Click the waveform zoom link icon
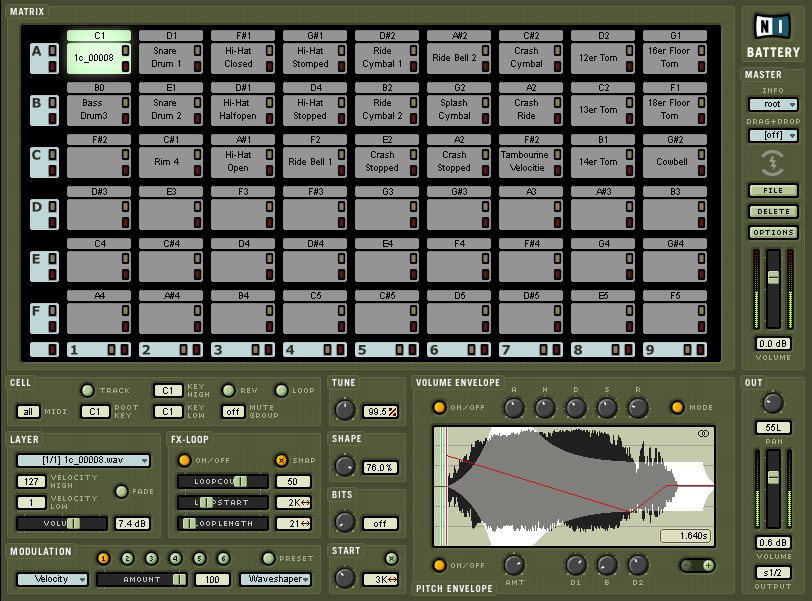Image resolution: width=812 pixels, height=601 pixels. coord(703,434)
